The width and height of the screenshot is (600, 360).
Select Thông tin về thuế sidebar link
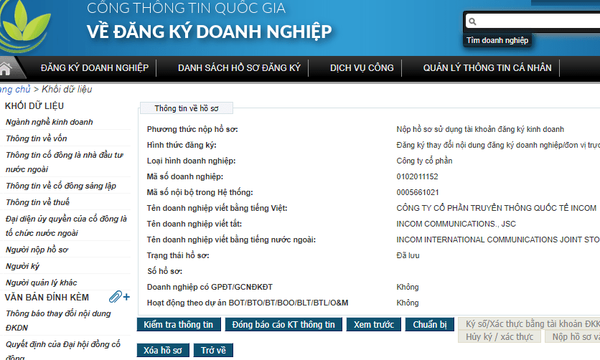coord(38,202)
